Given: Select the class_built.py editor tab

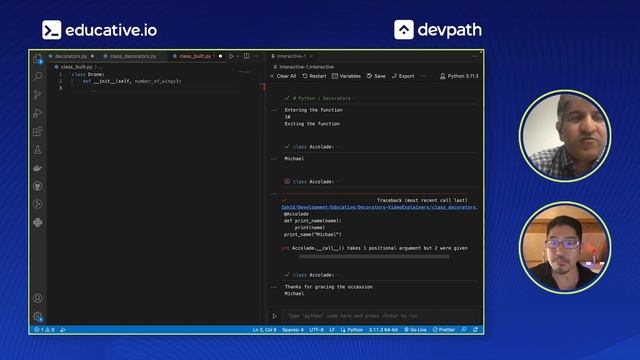Looking at the screenshot, I should pos(195,56).
